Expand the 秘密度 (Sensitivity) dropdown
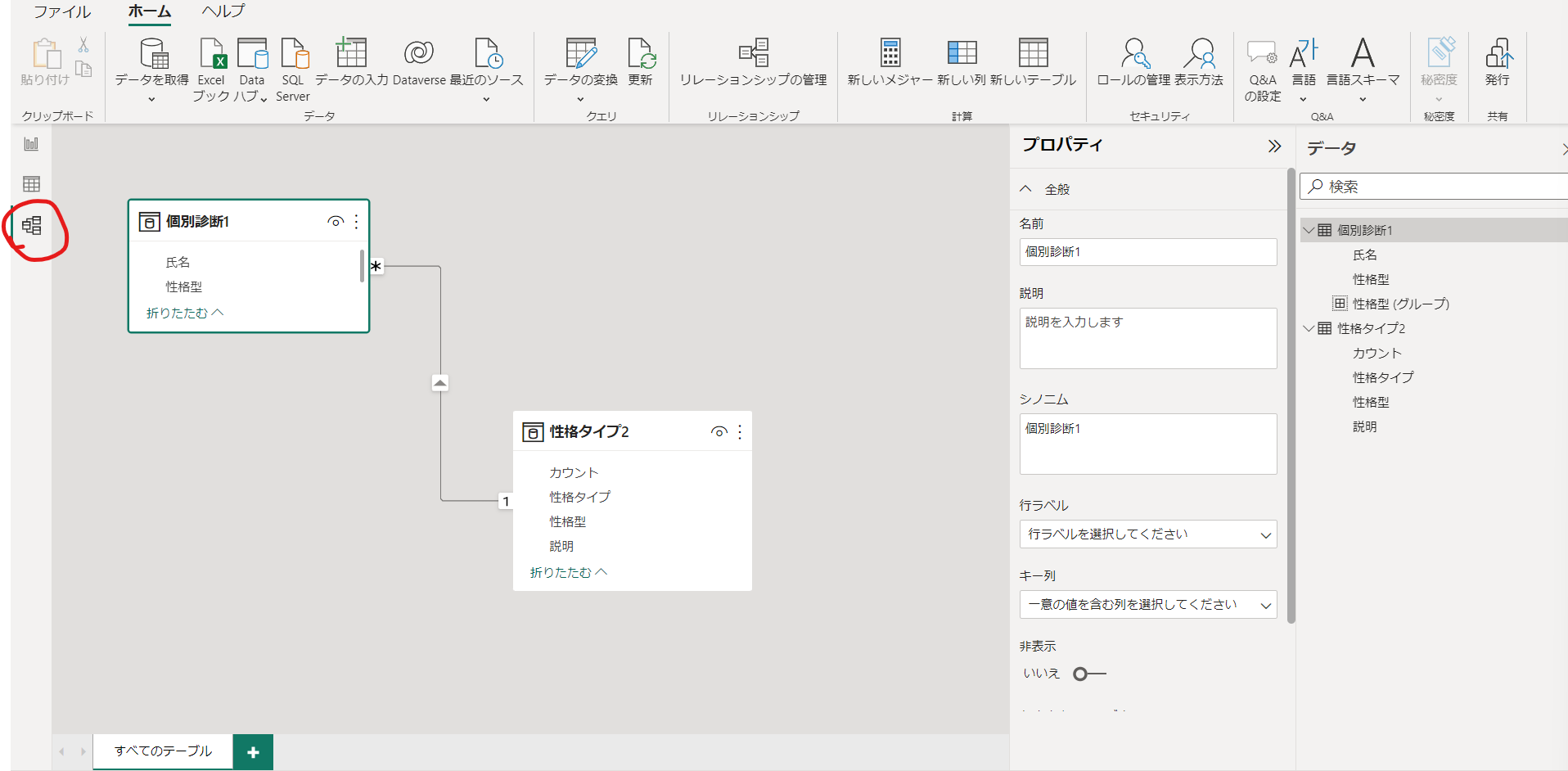The image size is (1568, 771). coord(1439,98)
